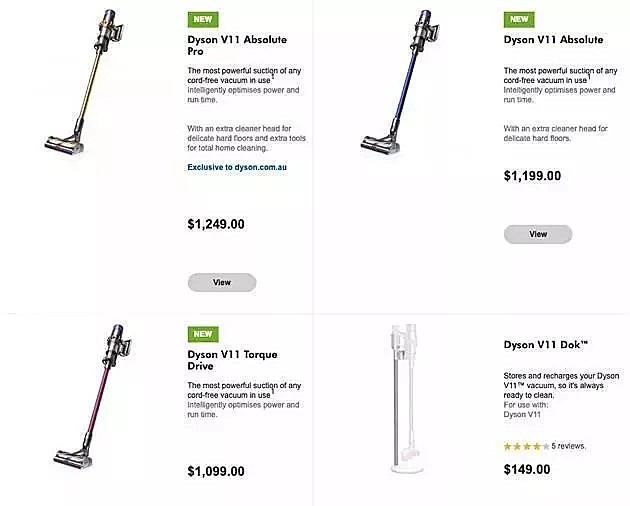Image resolution: width=630 pixels, height=506 pixels.
Task: Open the Dyson V11 Dok title
Action: [546, 345]
